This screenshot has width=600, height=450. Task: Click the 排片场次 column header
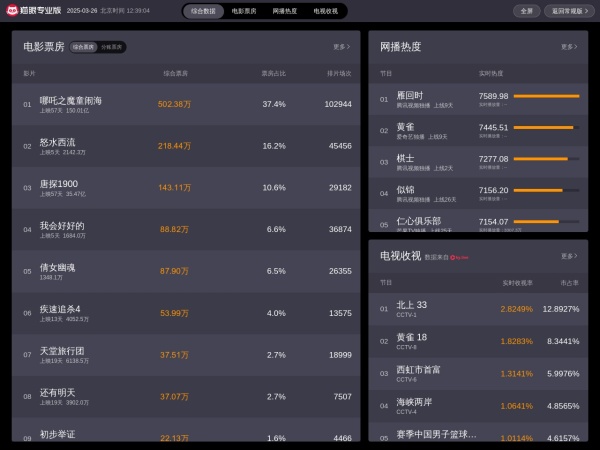click(x=339, y=73)
